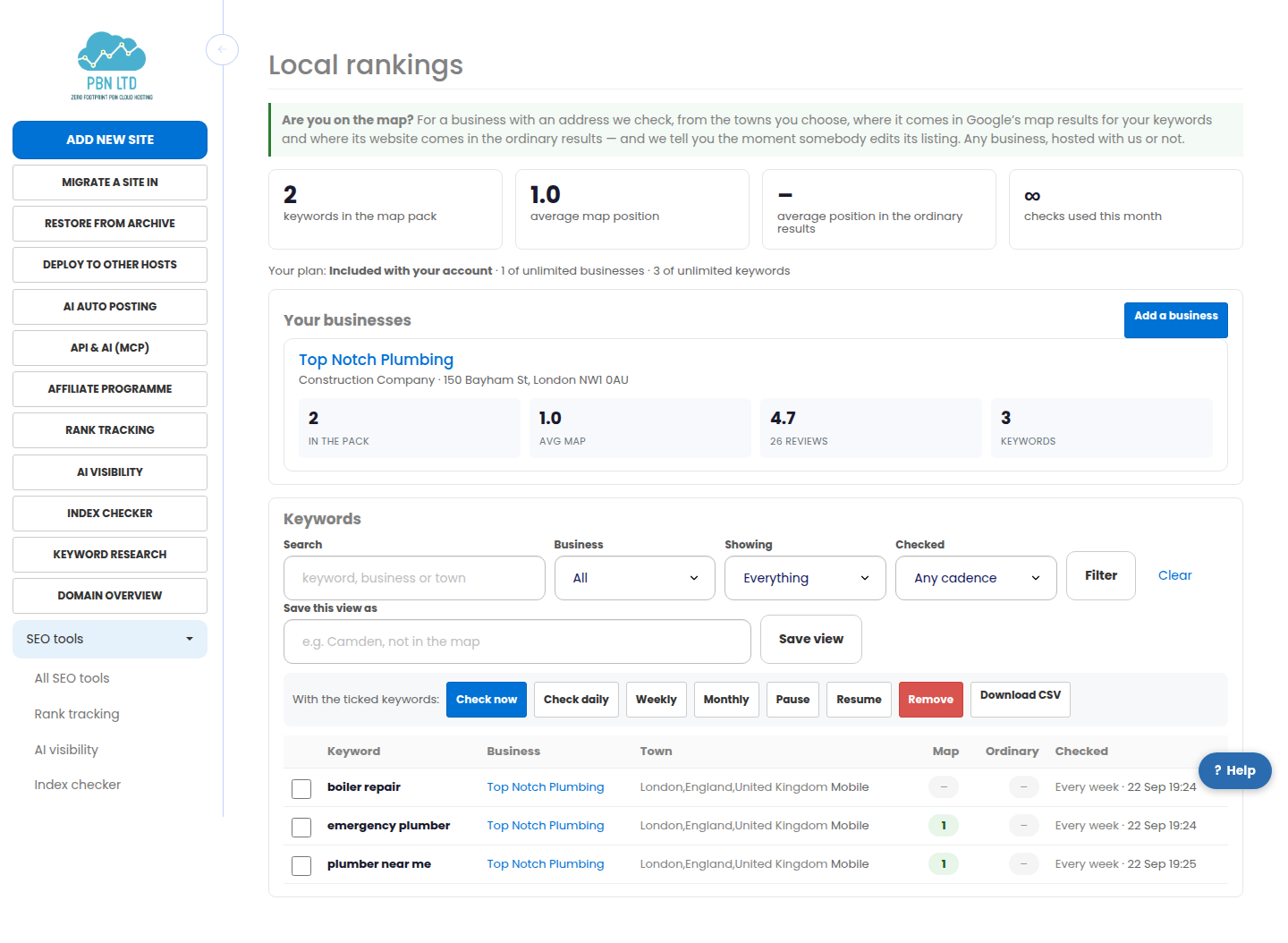This screenshot has width=1288, height=943.
Task: Tick the plumber near me checkbox
Action: (x=301, y=865)
